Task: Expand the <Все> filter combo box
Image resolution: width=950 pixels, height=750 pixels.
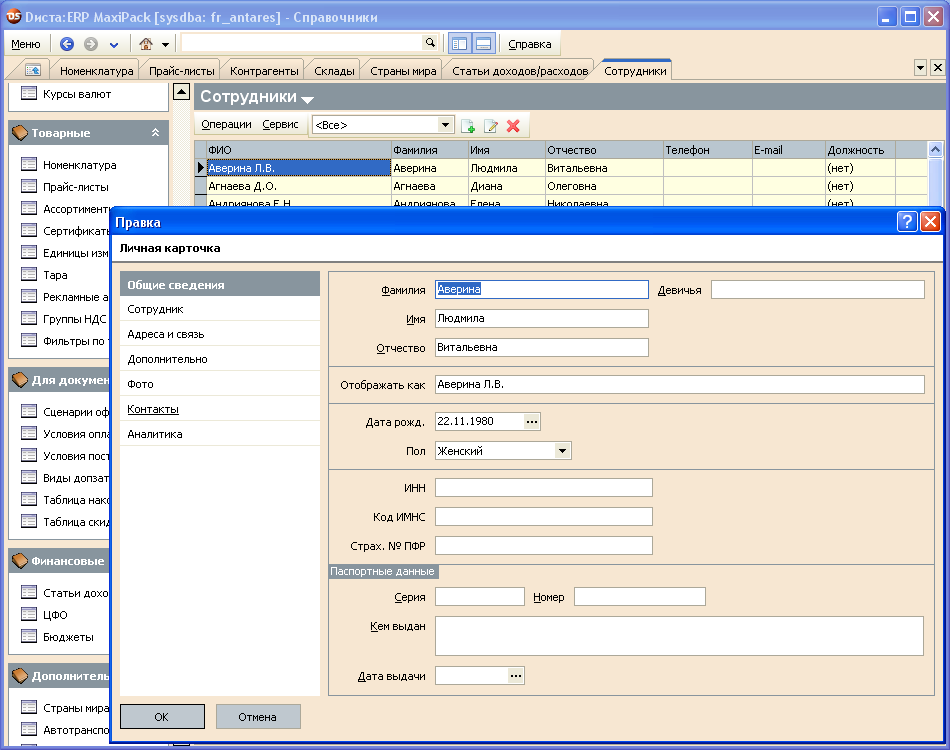Action: coord(446,125)
